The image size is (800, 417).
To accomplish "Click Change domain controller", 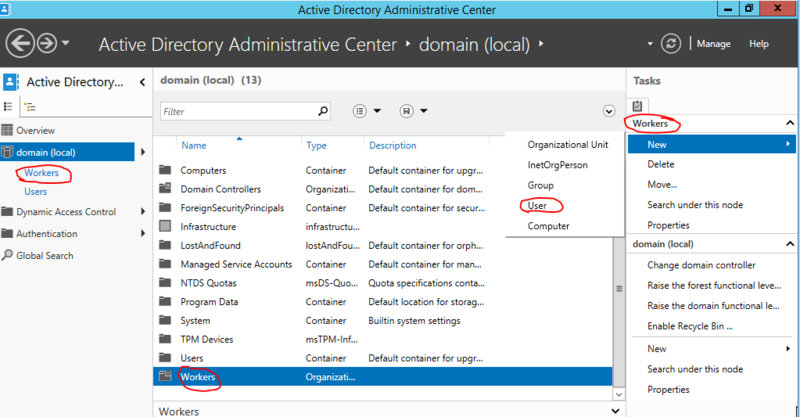I will point(701,265).
